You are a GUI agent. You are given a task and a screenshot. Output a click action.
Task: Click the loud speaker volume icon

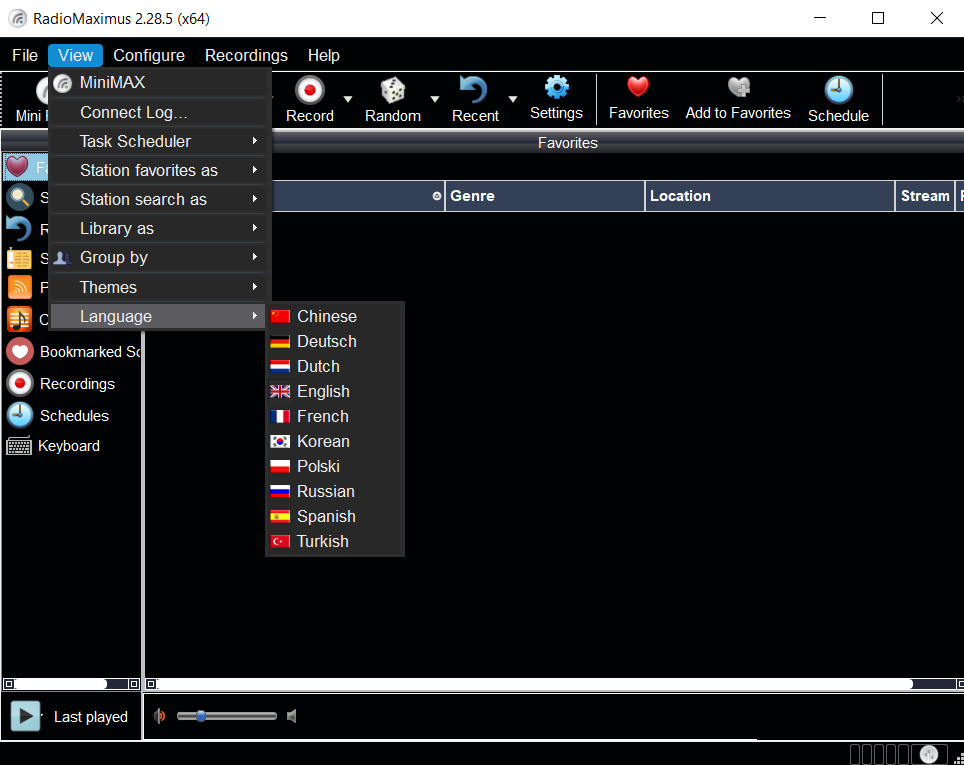pyautogui.click(x=159, y=716)
